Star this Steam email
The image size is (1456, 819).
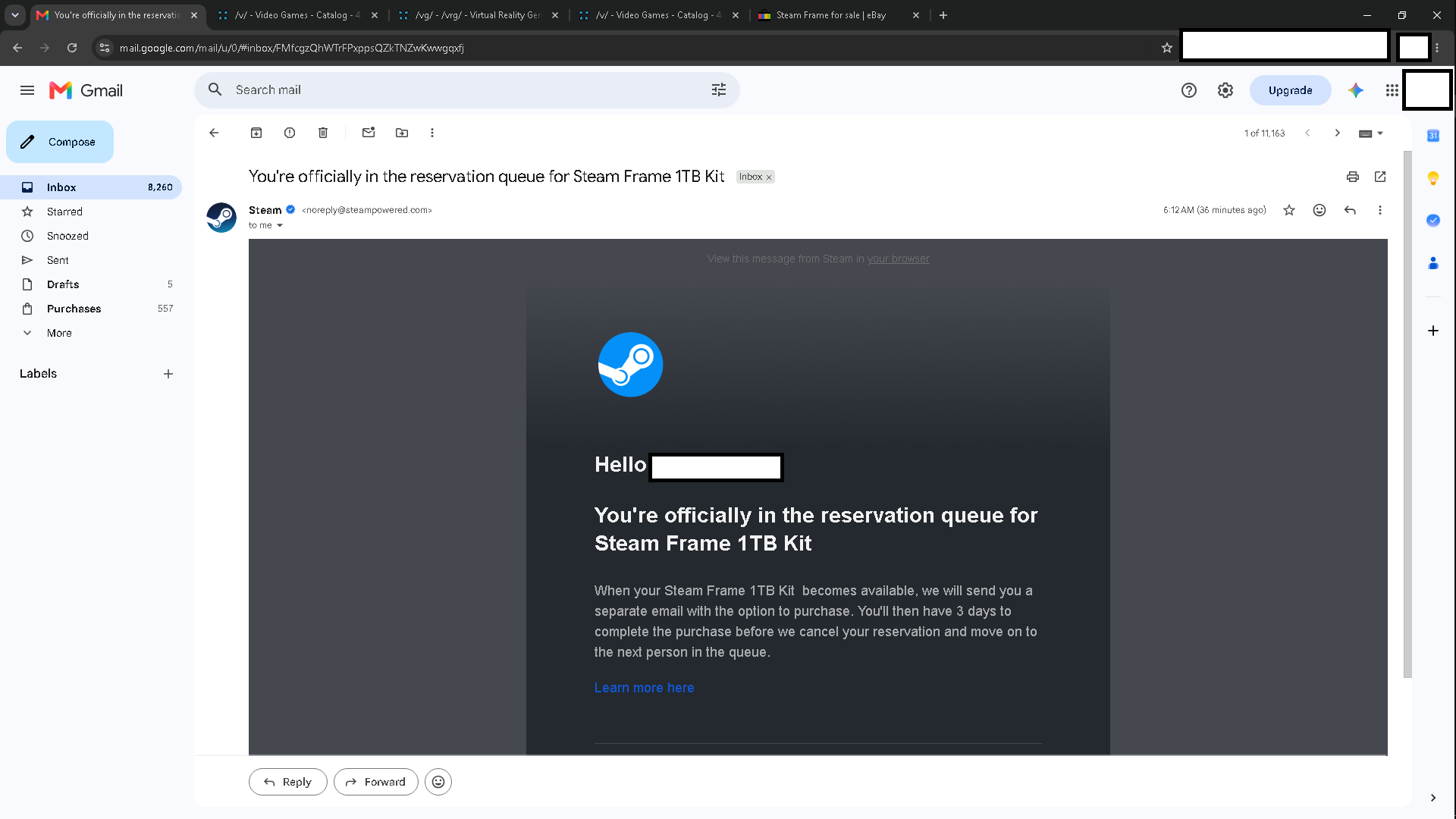(1289, 210)
